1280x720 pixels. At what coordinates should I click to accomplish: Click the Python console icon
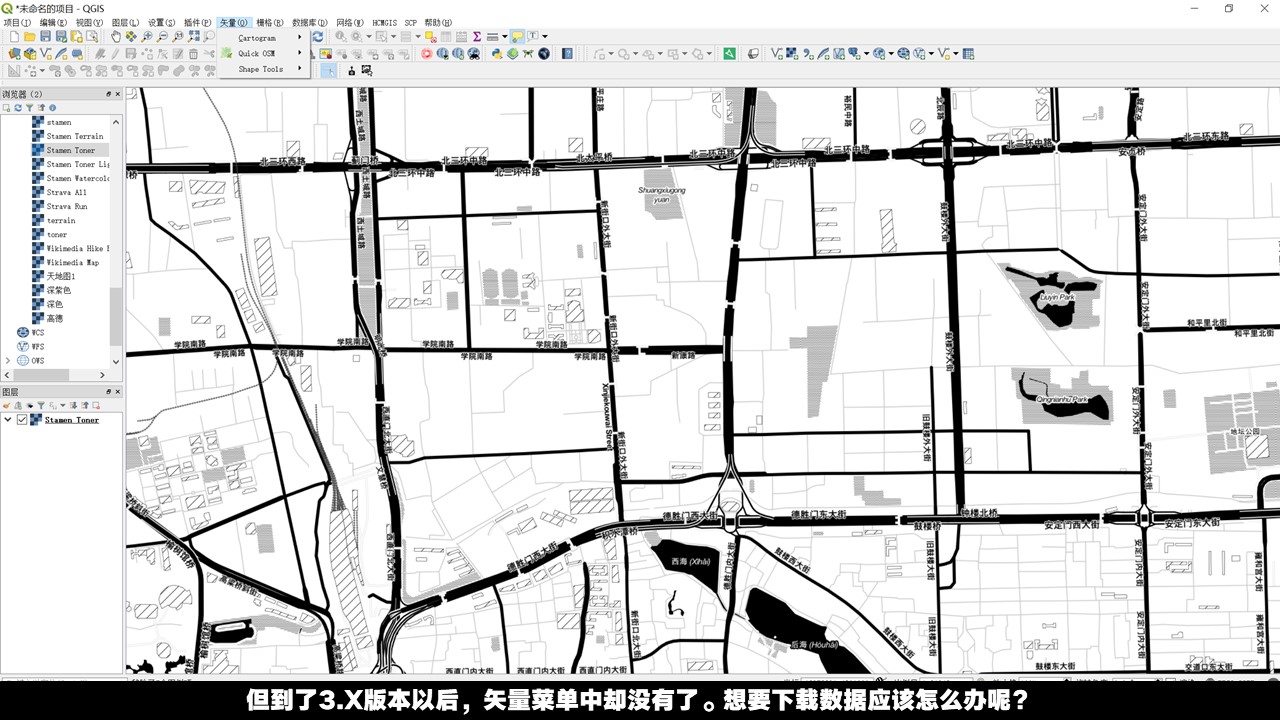coord(496,53)
